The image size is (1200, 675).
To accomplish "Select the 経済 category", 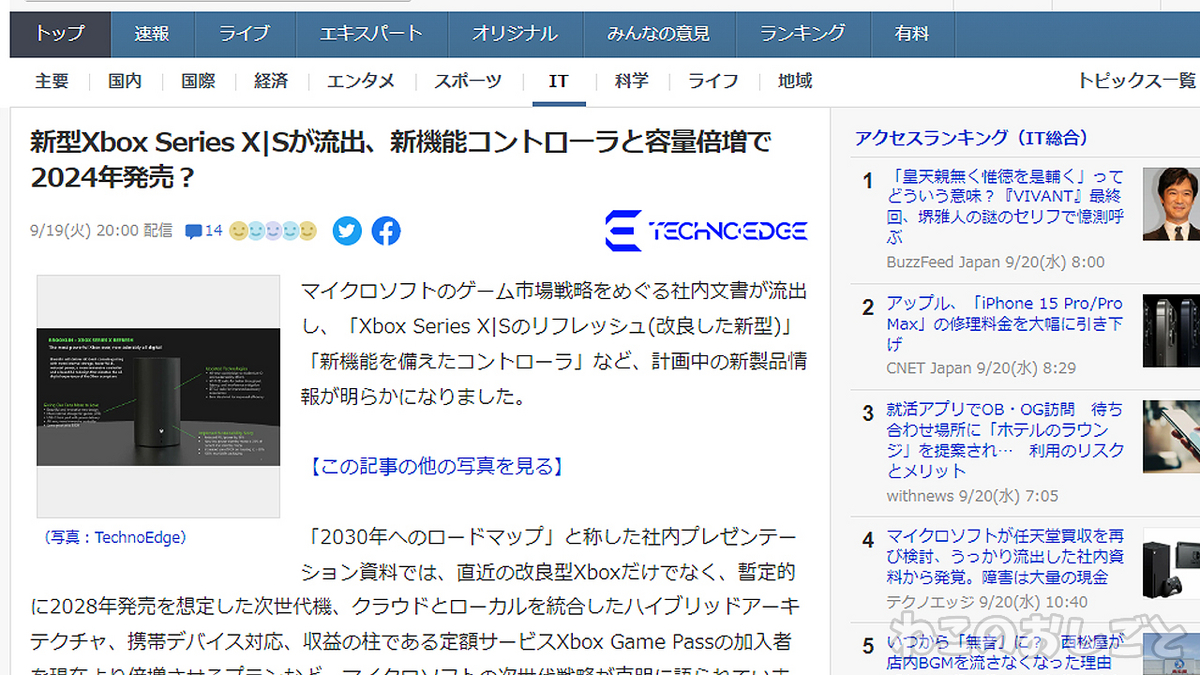I will click(x=271, y=81).
